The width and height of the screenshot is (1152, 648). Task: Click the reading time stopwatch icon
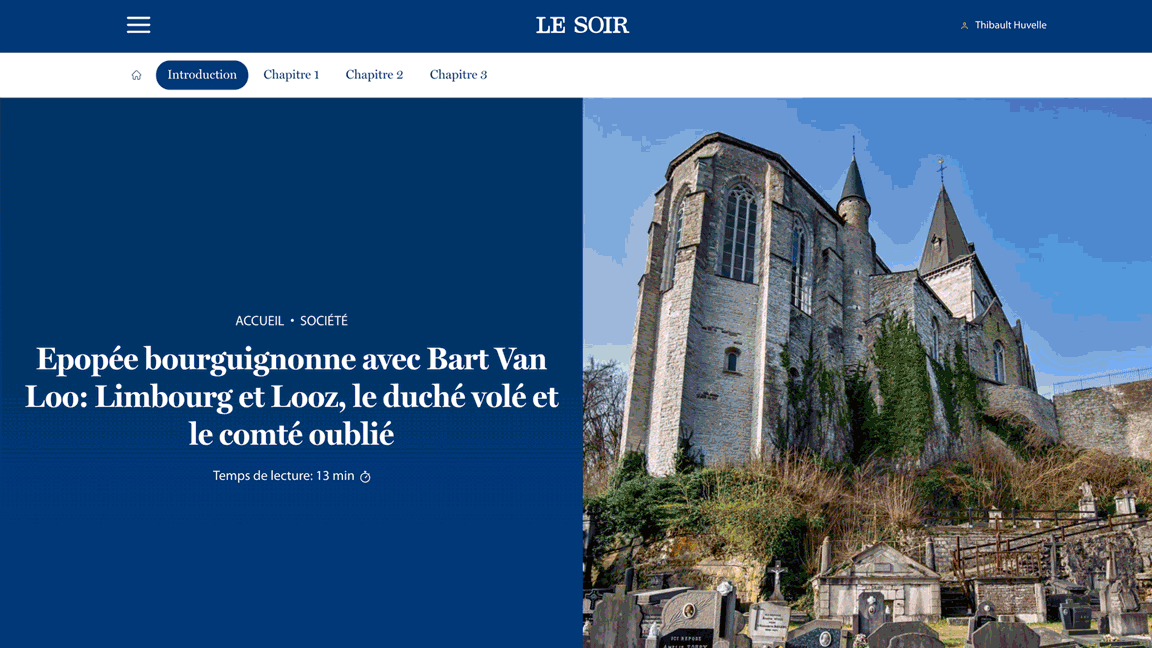(x=364, y=476)
